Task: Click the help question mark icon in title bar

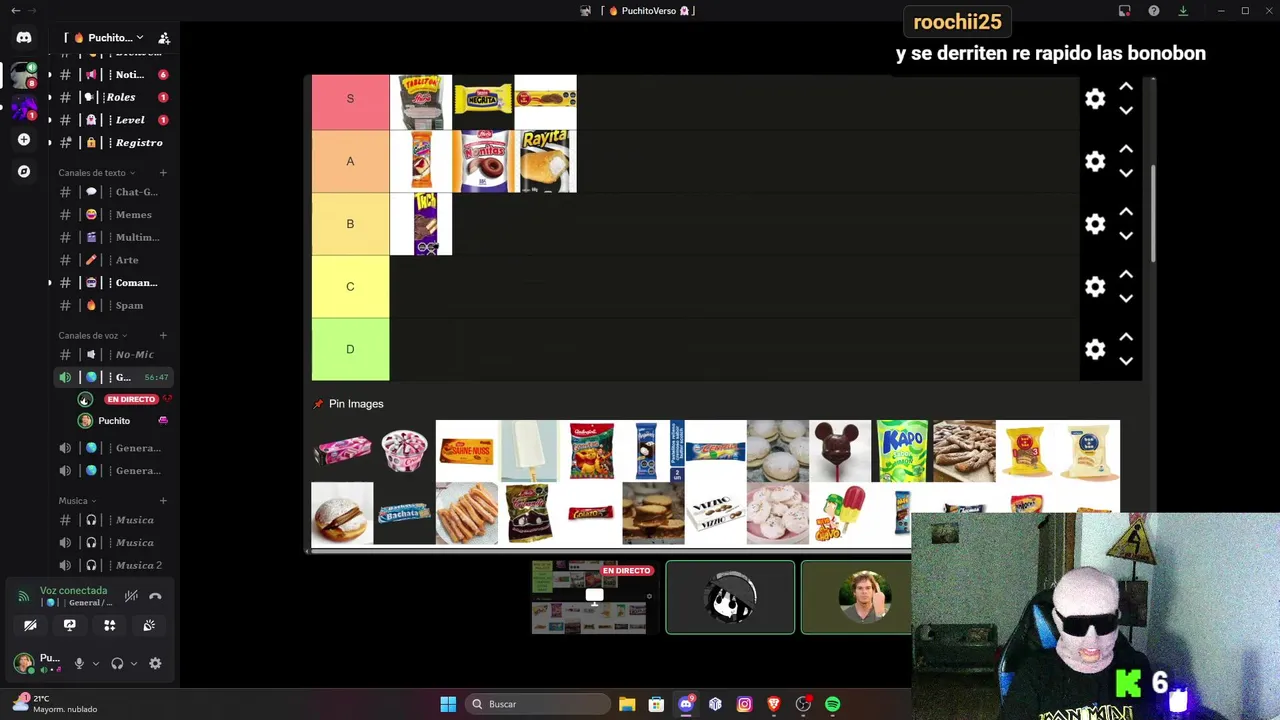Action: click(x=1154, y=11)
